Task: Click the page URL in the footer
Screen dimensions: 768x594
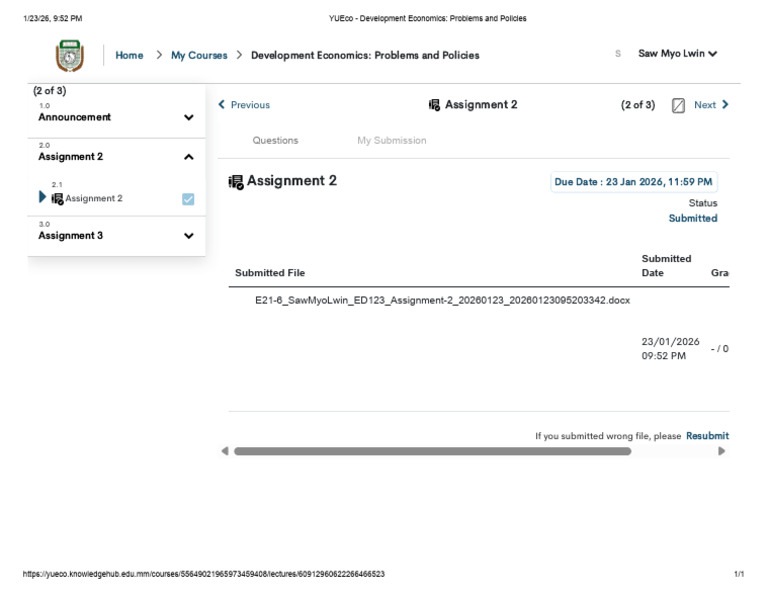Action: coord(204,574)
